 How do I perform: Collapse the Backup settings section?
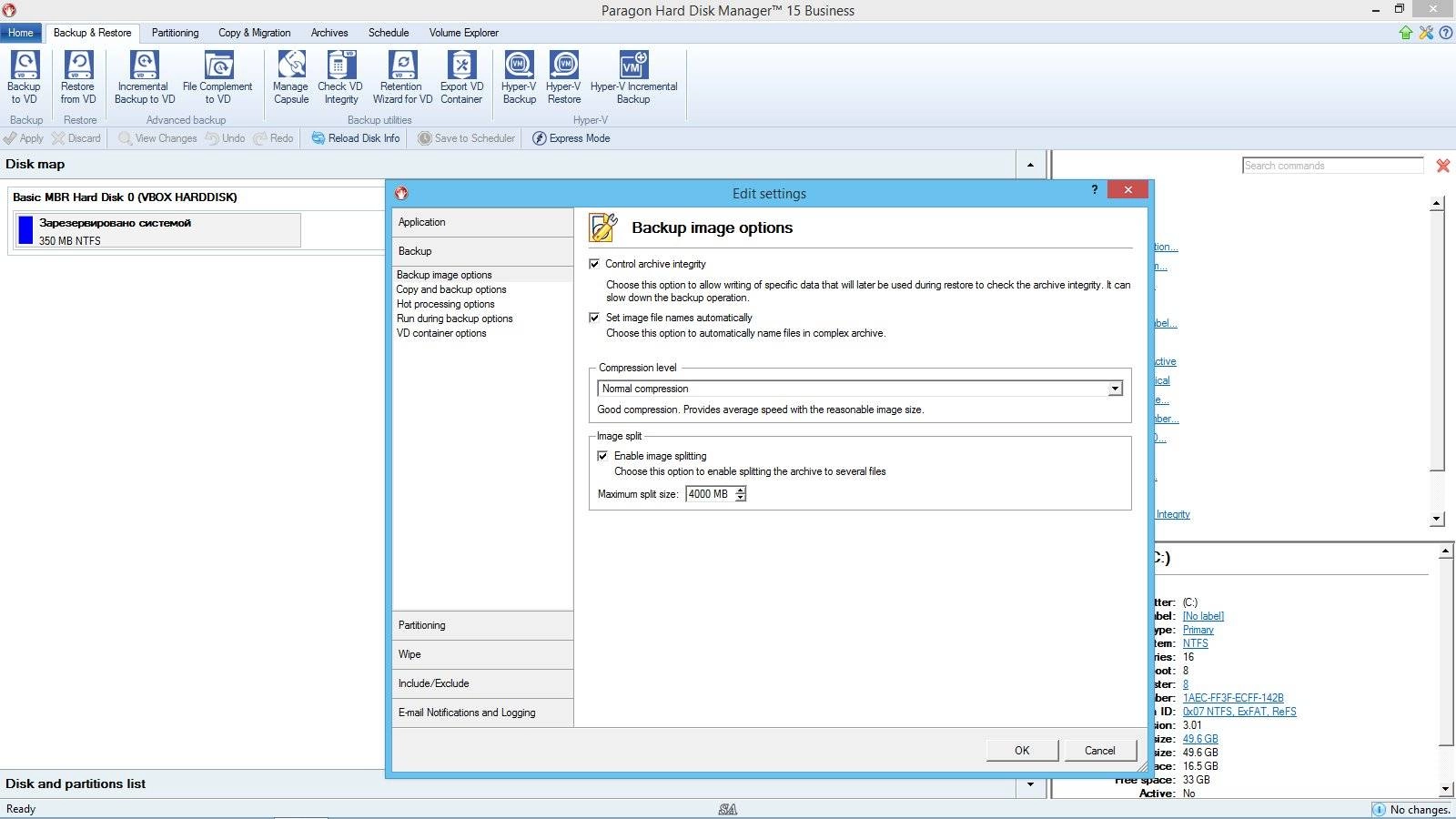coord(482,251)
